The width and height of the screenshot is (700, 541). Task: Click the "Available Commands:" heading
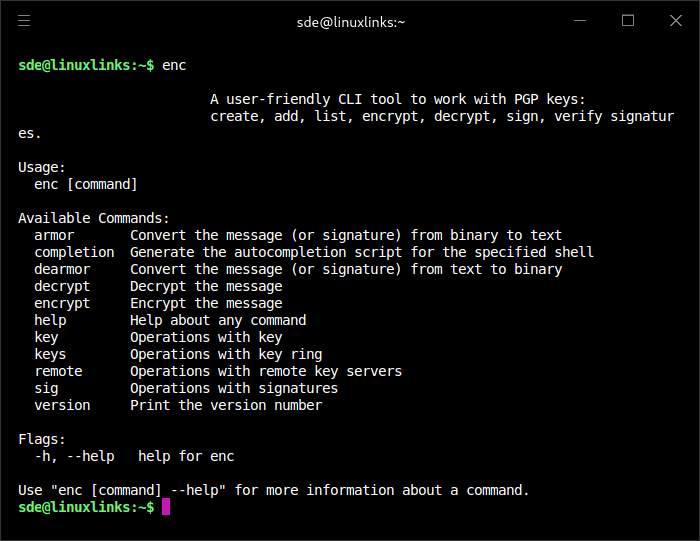(x=94, y=218)
